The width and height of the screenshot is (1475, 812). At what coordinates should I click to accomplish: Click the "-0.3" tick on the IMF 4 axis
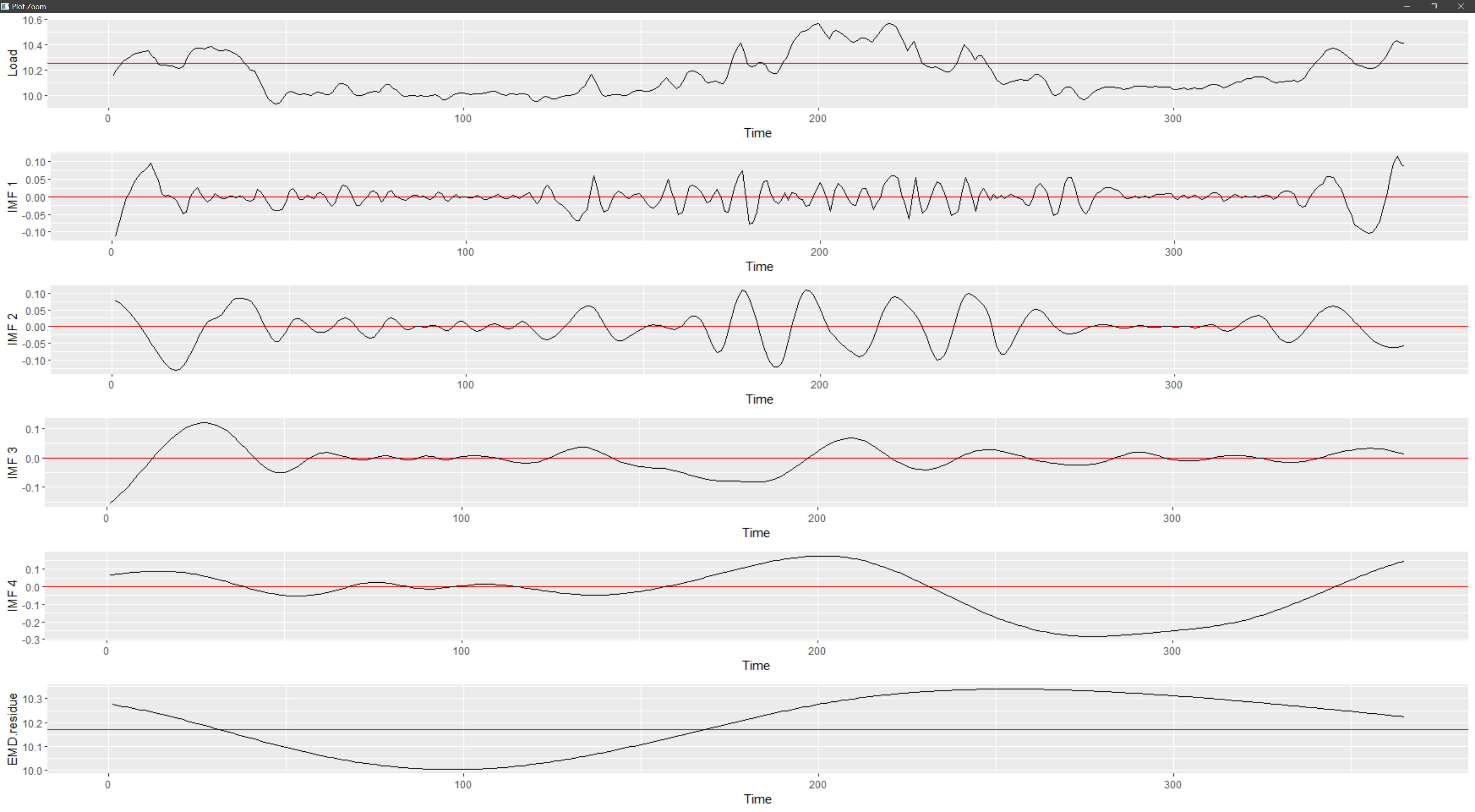point(30,640)
